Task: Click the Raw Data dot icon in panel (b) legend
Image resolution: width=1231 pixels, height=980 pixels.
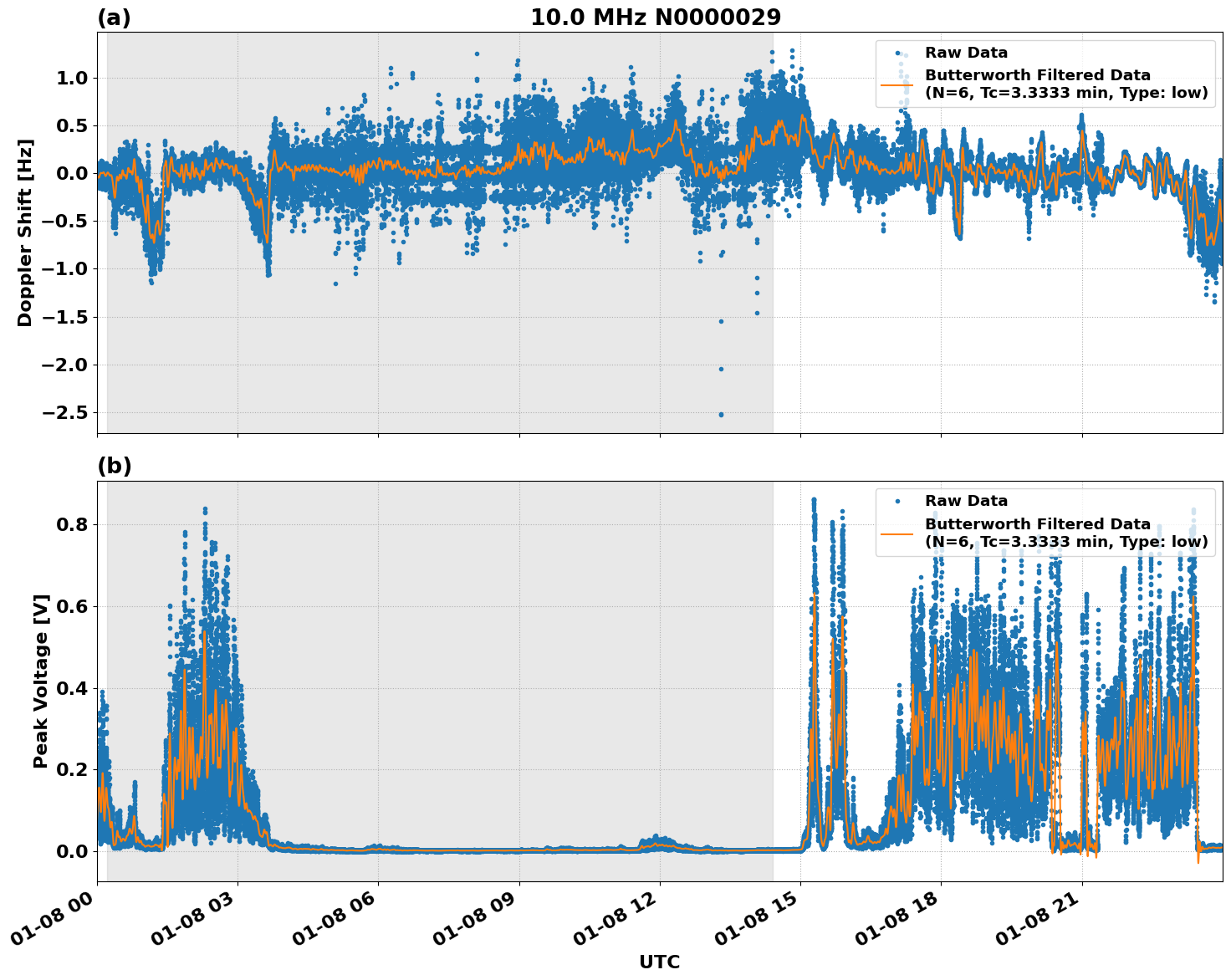Action: (x=899, y=500)
